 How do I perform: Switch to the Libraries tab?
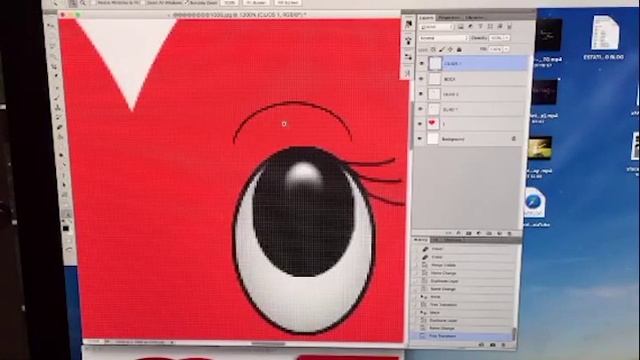point(474,18)
